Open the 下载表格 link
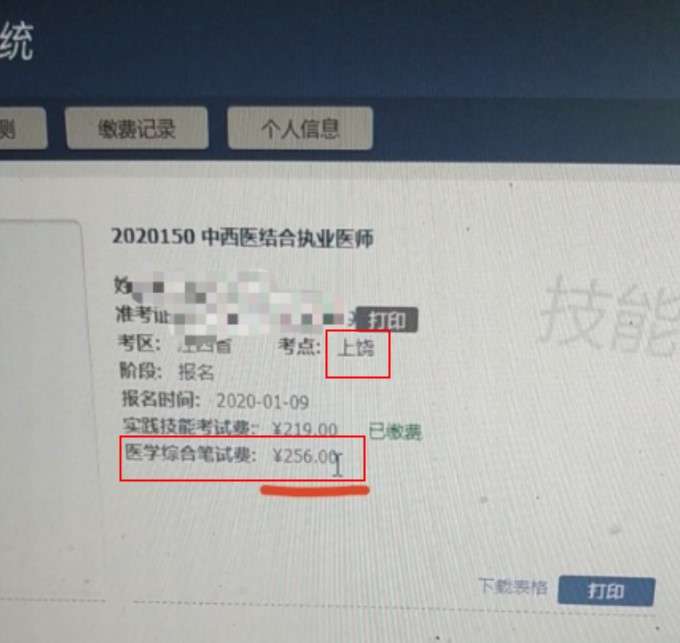Image resolution: width=680 pixels, height=643 pixels. pos(513,587)
